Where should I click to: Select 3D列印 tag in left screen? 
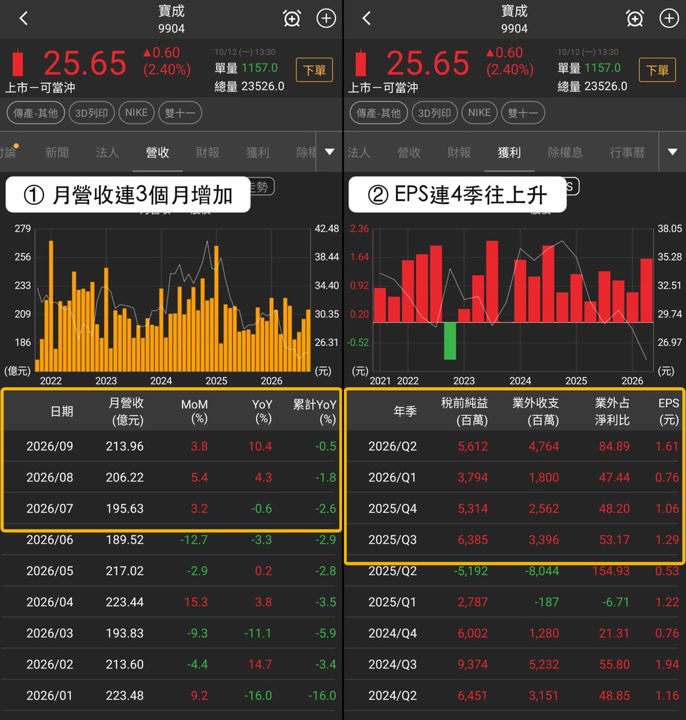pyautogui.click(x=92, y=113)
